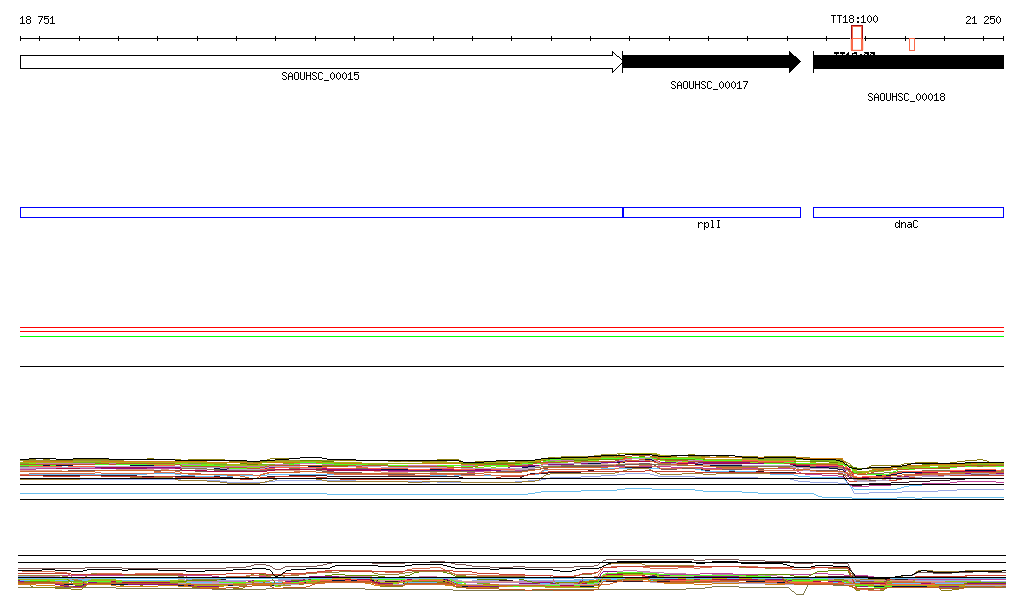Click the green horizontal threshold line
1024x611 pixels.
(512, 337)
